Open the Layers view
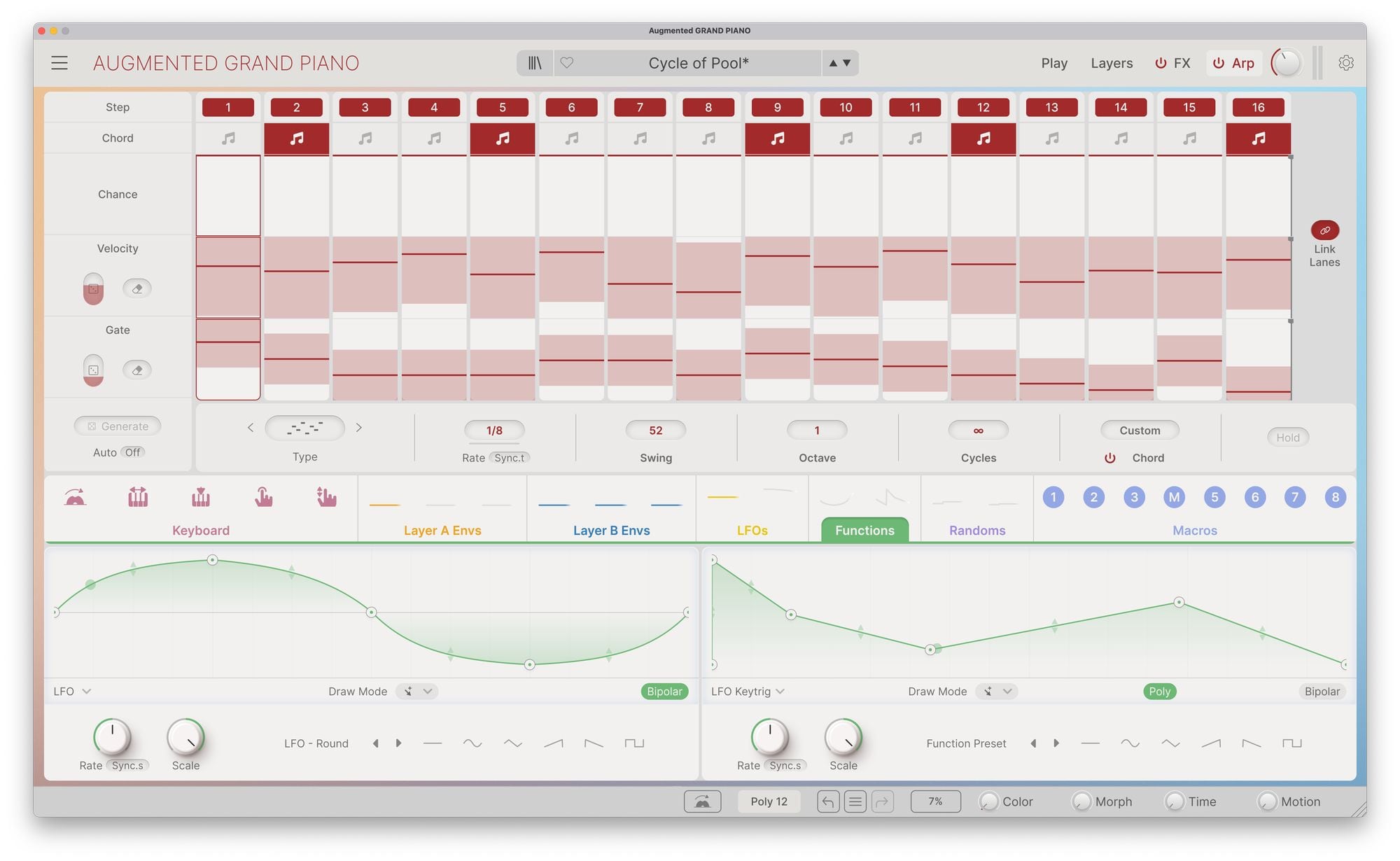The width and height of the screenshot is (1400, 861). (x=1111, y=63)
